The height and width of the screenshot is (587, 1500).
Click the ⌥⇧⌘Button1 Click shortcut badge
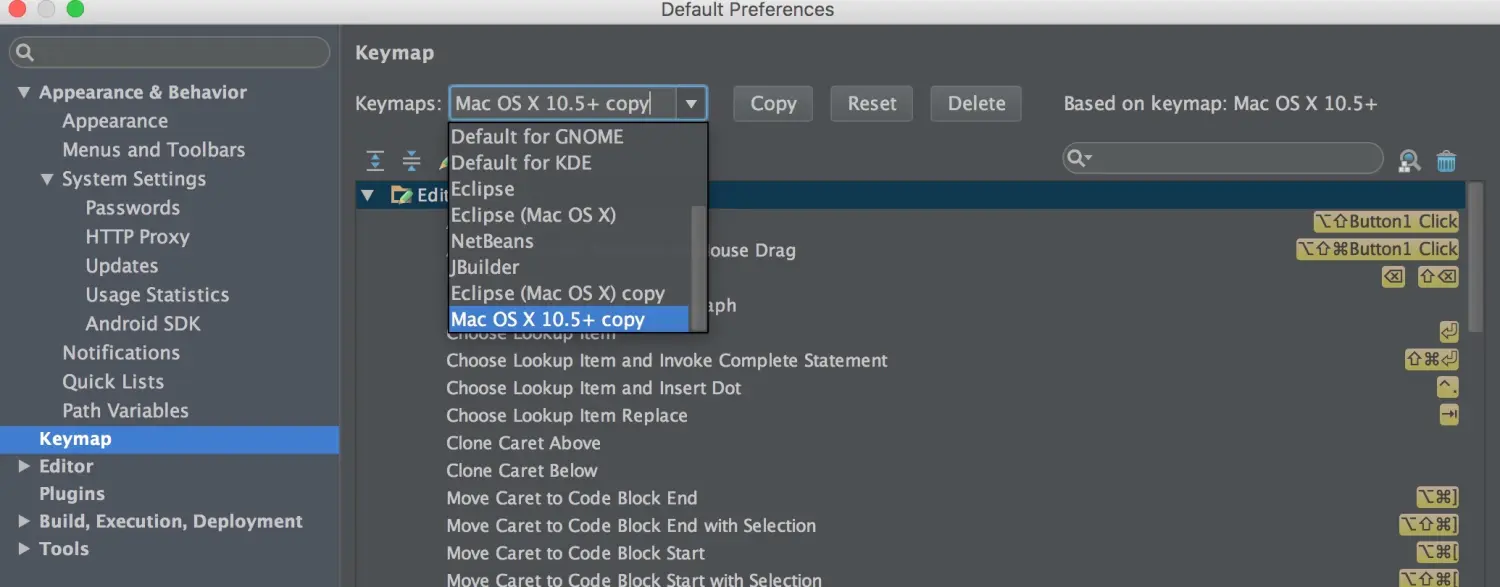(1378, 249)
